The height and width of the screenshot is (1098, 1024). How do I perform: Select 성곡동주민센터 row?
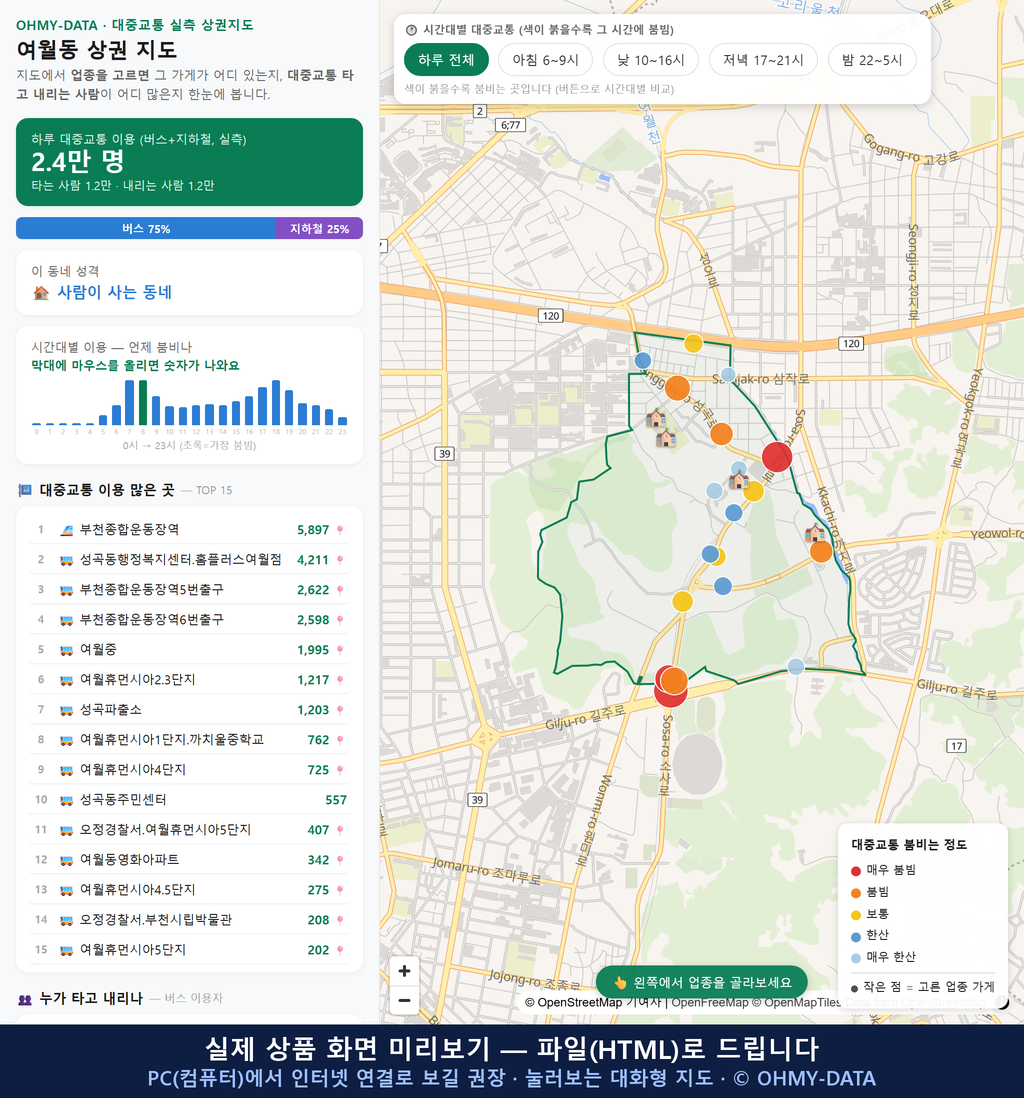[x=189, y=800]
